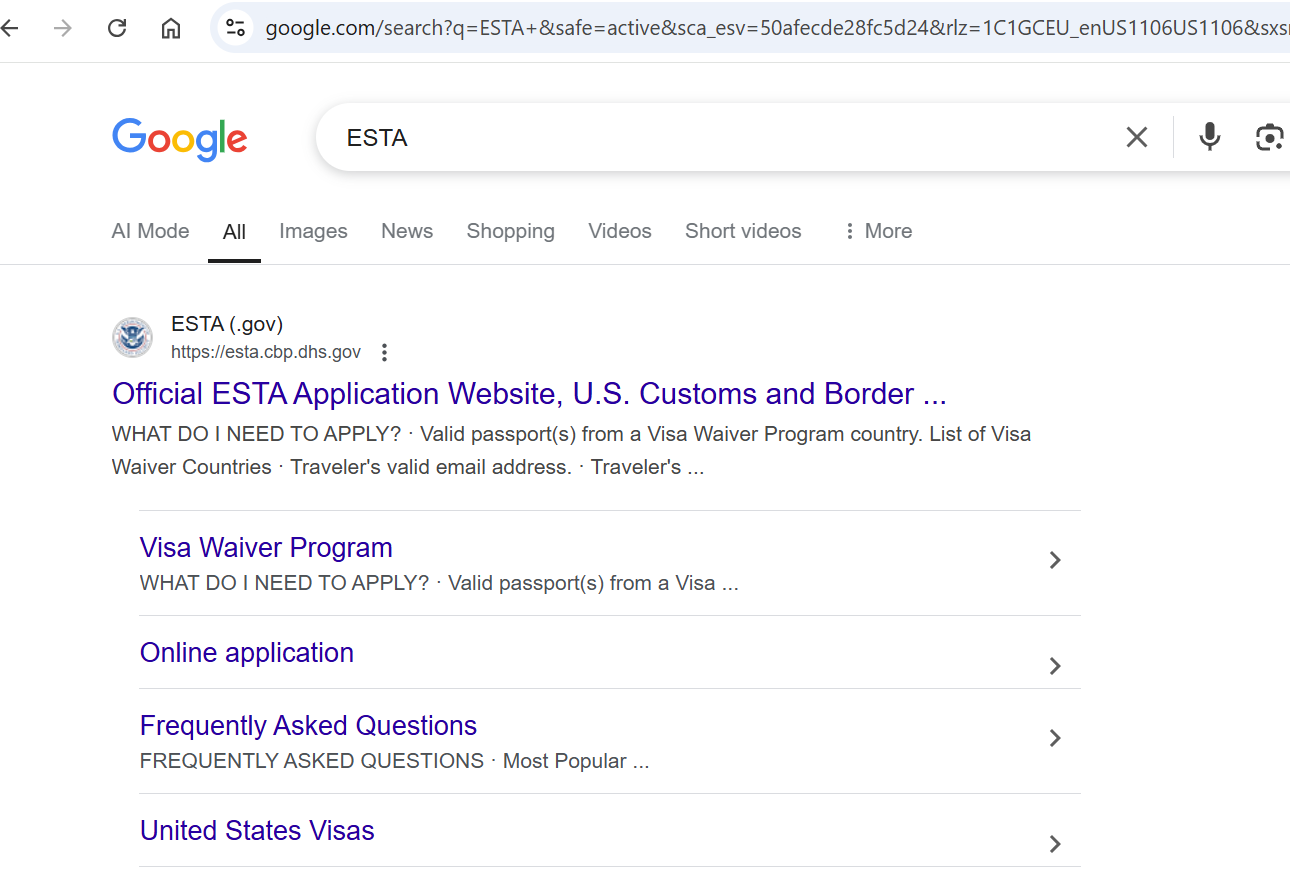The image size is (1290, 873).
Task: Switch to the Videos tab
Action: tap(620, 231)
